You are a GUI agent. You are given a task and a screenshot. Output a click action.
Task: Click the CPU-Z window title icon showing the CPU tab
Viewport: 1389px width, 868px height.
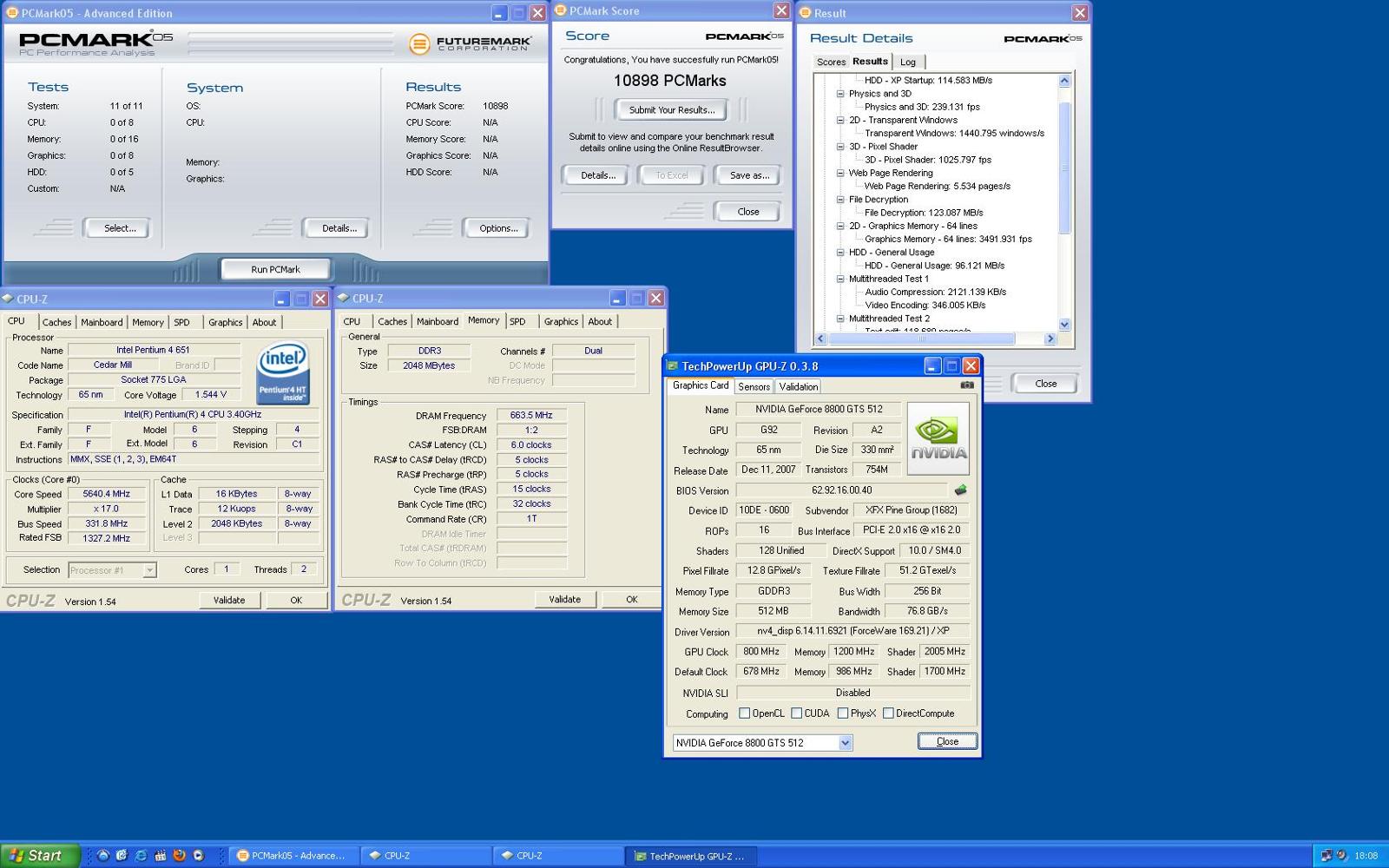(x=8, y=299)
